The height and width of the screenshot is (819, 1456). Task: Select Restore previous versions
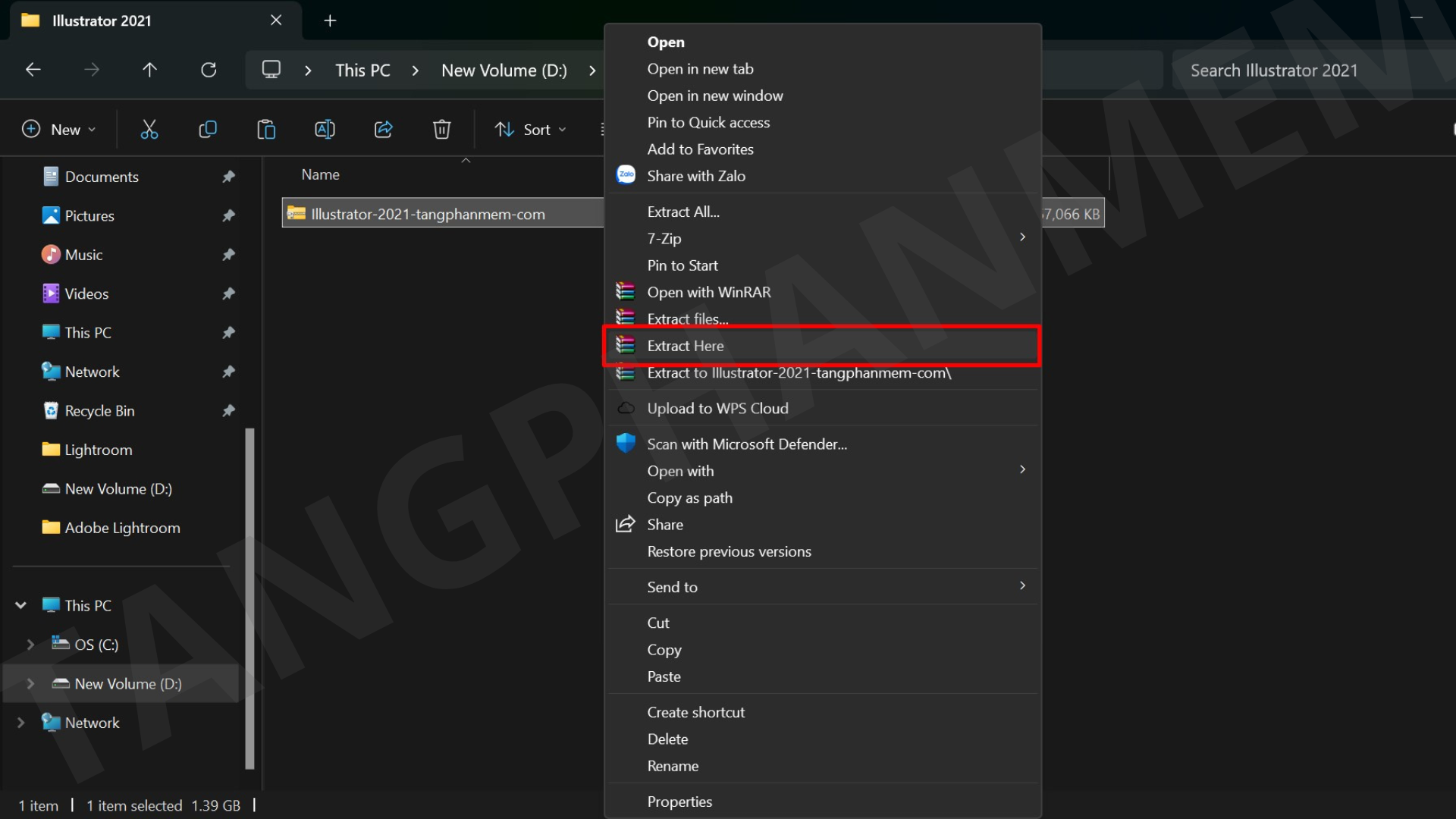(822, 551)
